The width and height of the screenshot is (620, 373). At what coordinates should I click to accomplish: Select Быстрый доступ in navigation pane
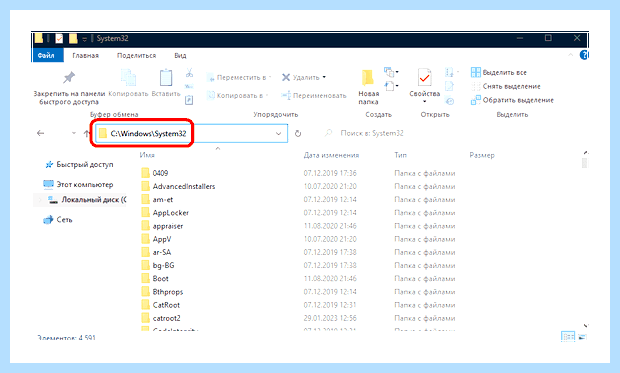tap(79, 165)
